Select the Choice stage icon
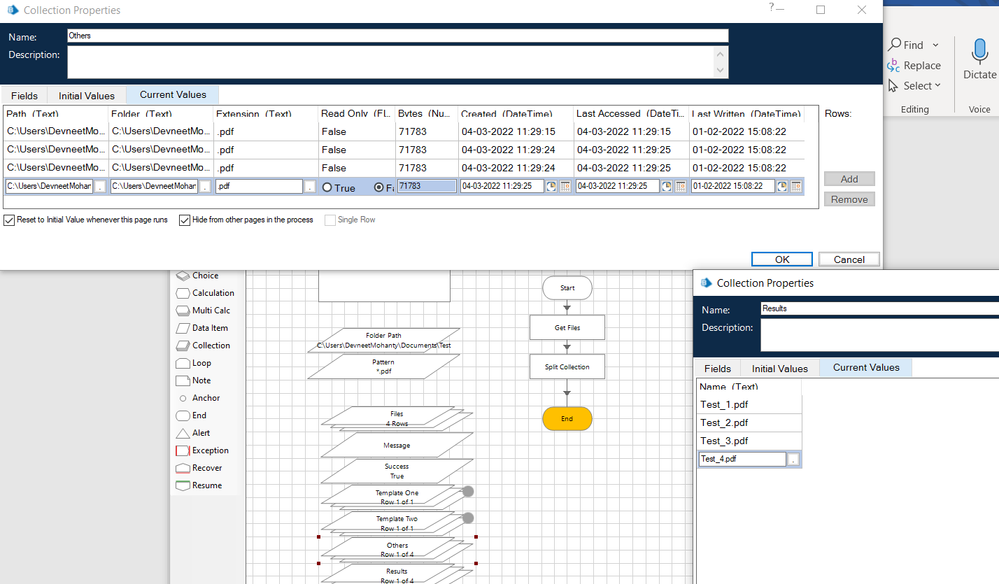 [x=183, y=275]
